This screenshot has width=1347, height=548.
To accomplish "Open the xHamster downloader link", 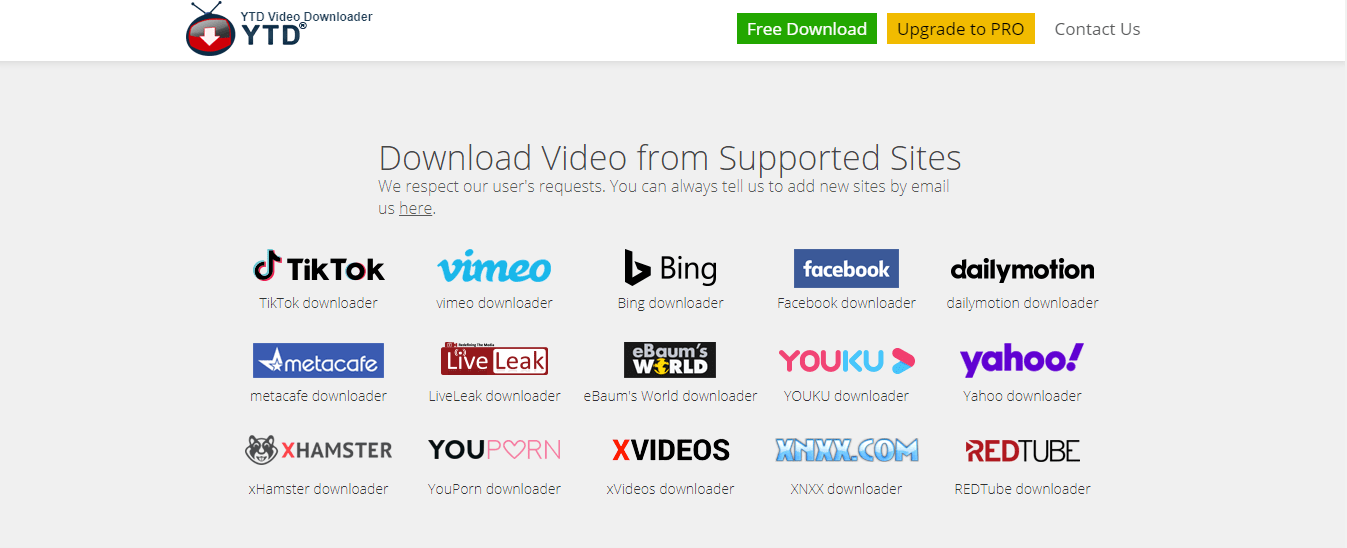I will tap(318, 489).
